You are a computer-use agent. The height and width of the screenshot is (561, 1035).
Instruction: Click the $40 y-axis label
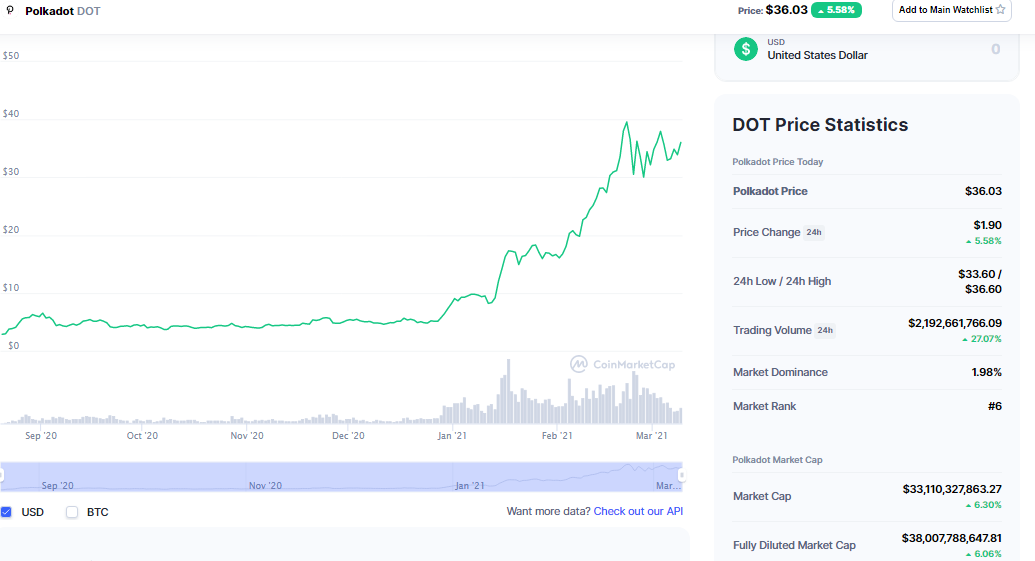(11, 114)
